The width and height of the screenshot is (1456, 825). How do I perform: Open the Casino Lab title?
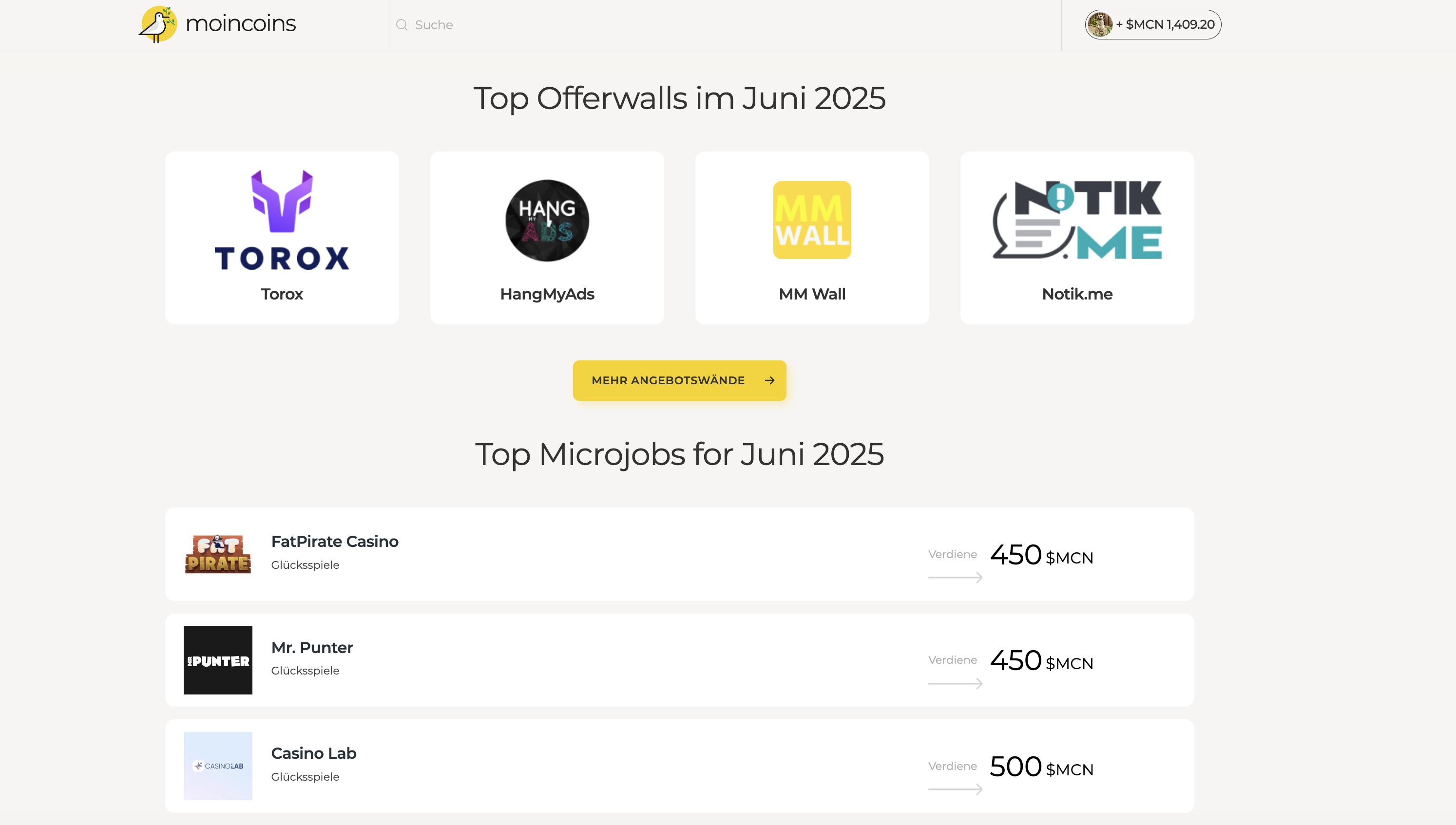tap(313, 753)
